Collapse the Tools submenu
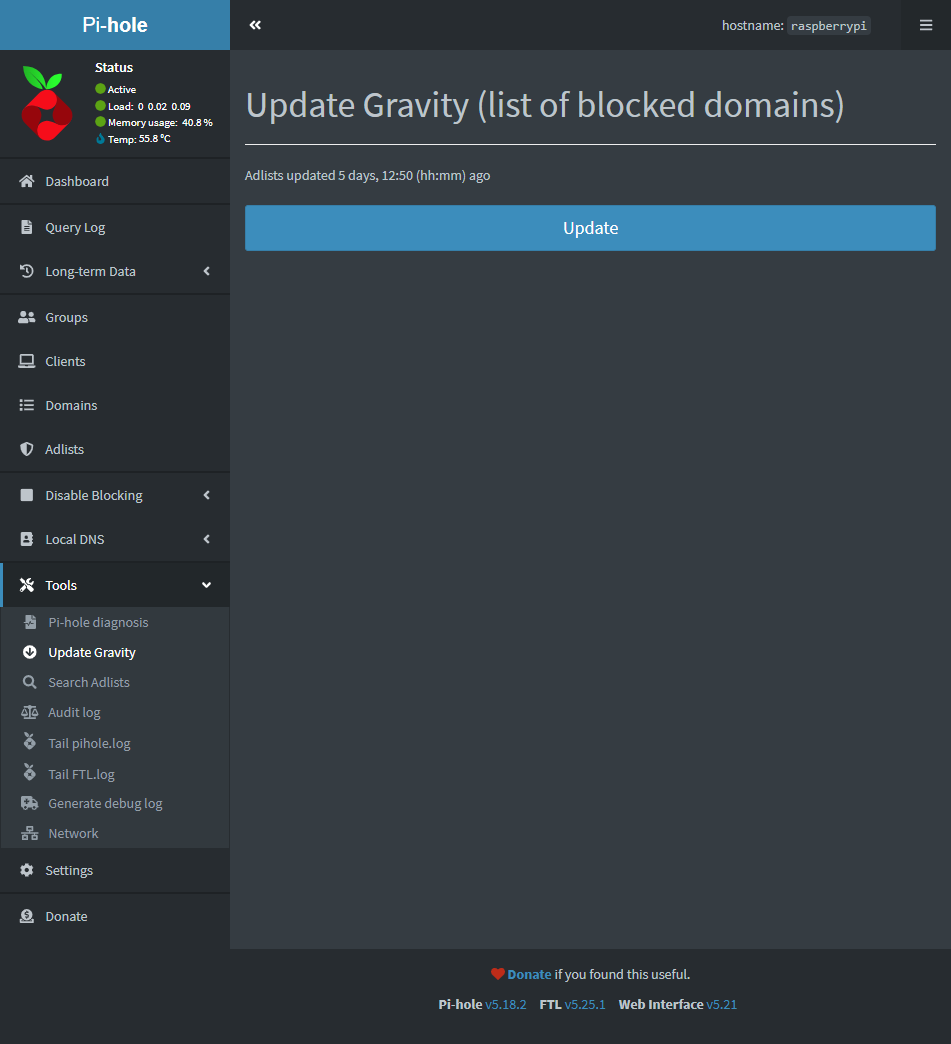 coord(207,585)
